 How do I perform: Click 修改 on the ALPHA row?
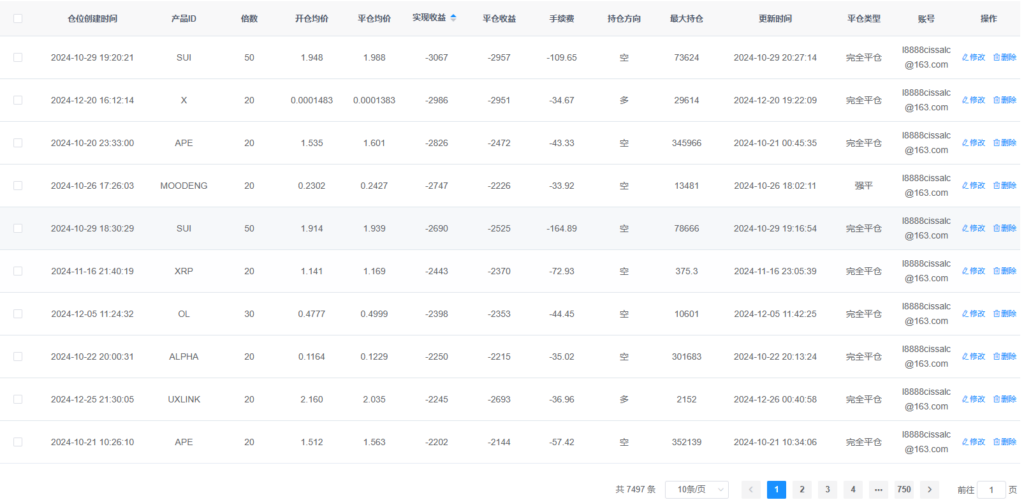coord(973,357)
